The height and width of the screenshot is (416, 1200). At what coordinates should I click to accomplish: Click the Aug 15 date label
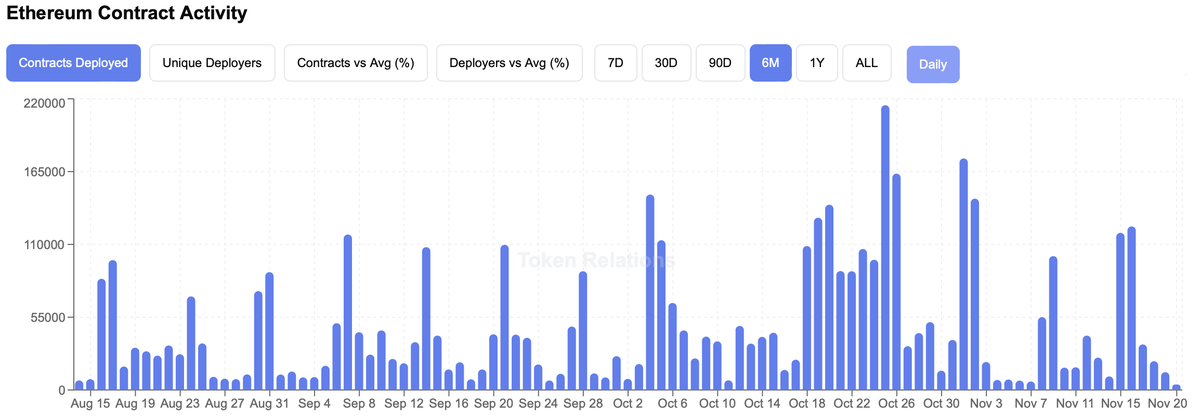(x=91, y=404)
